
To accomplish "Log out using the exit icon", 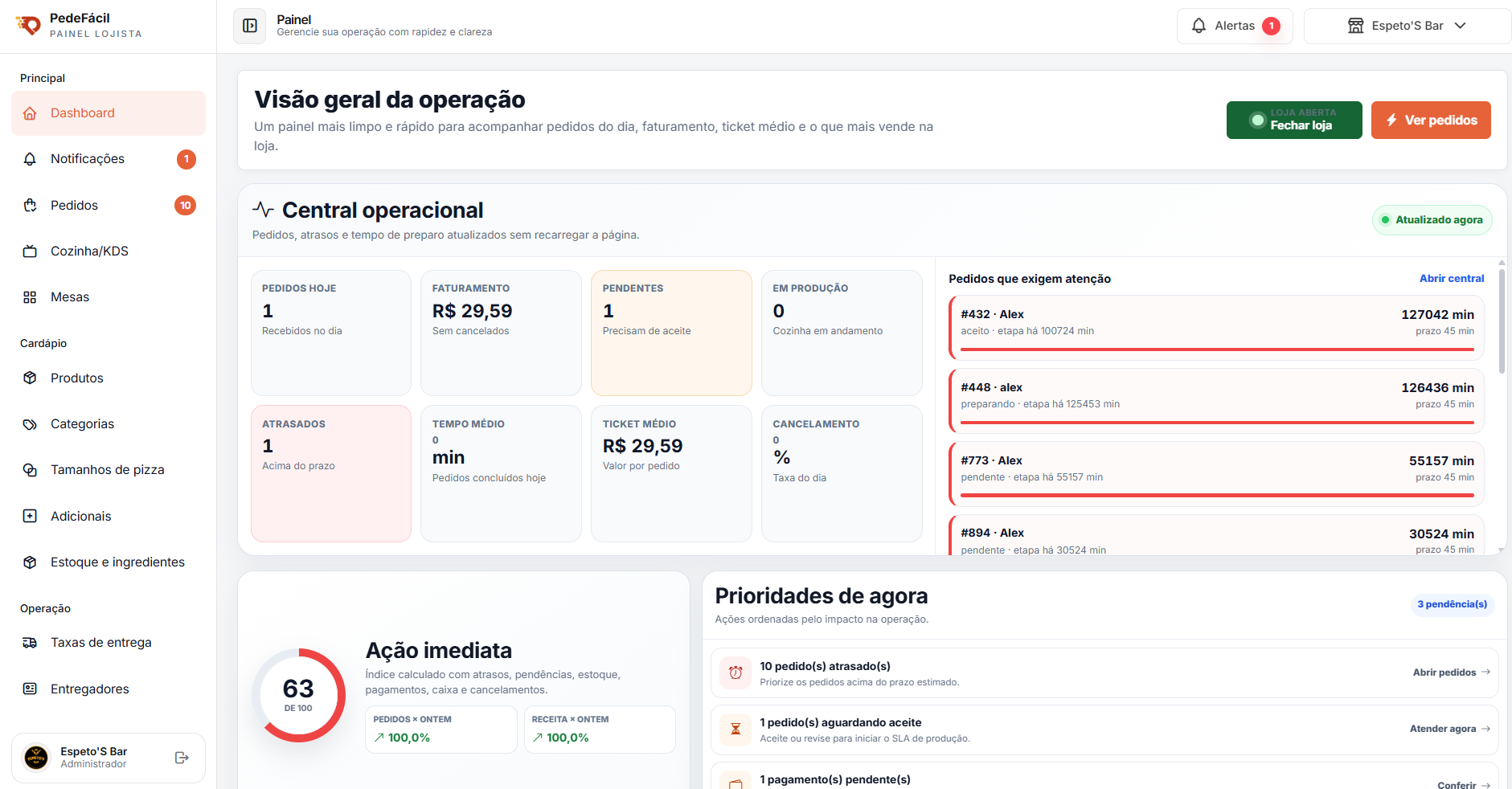I will tap(182, 758).
